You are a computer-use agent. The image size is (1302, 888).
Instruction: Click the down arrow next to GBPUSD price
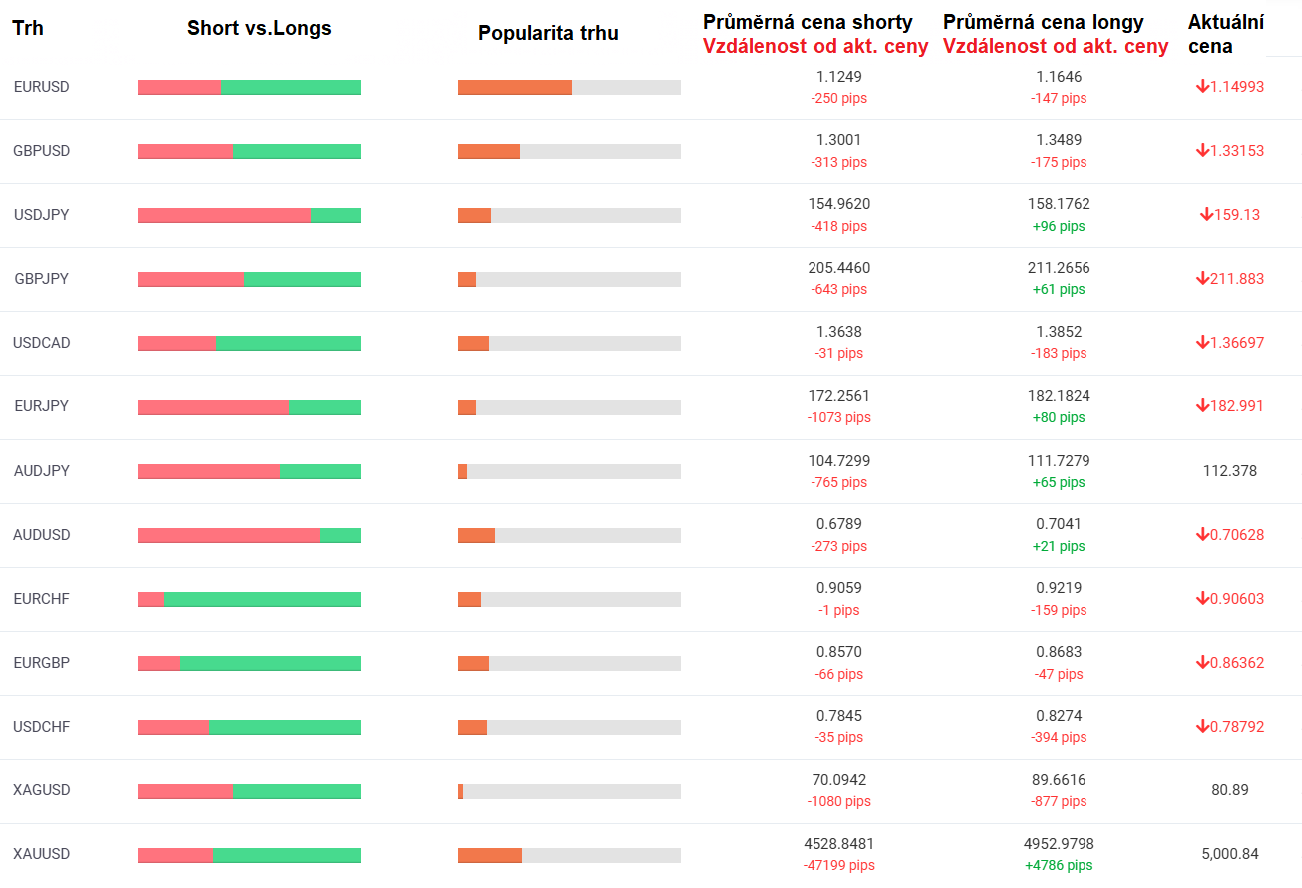(1202, 151)
